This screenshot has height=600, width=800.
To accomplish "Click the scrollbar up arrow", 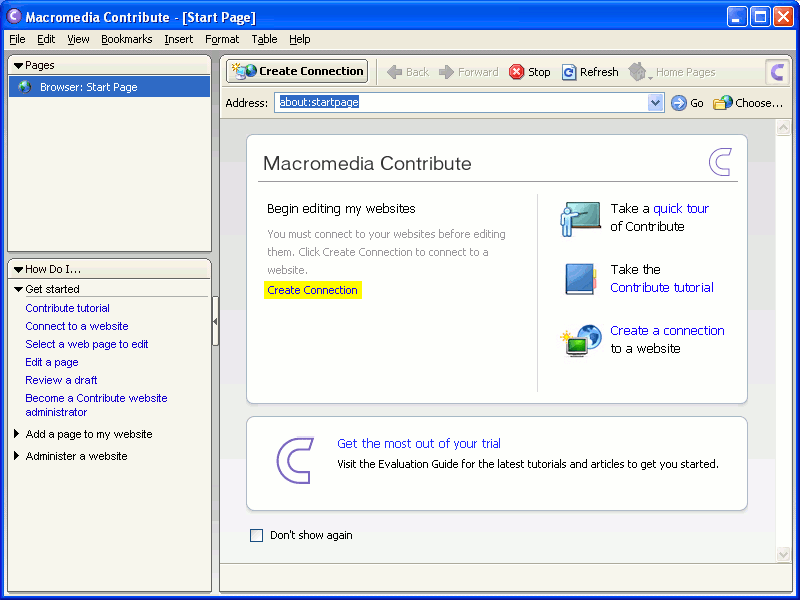I will (x=783, y=127).
